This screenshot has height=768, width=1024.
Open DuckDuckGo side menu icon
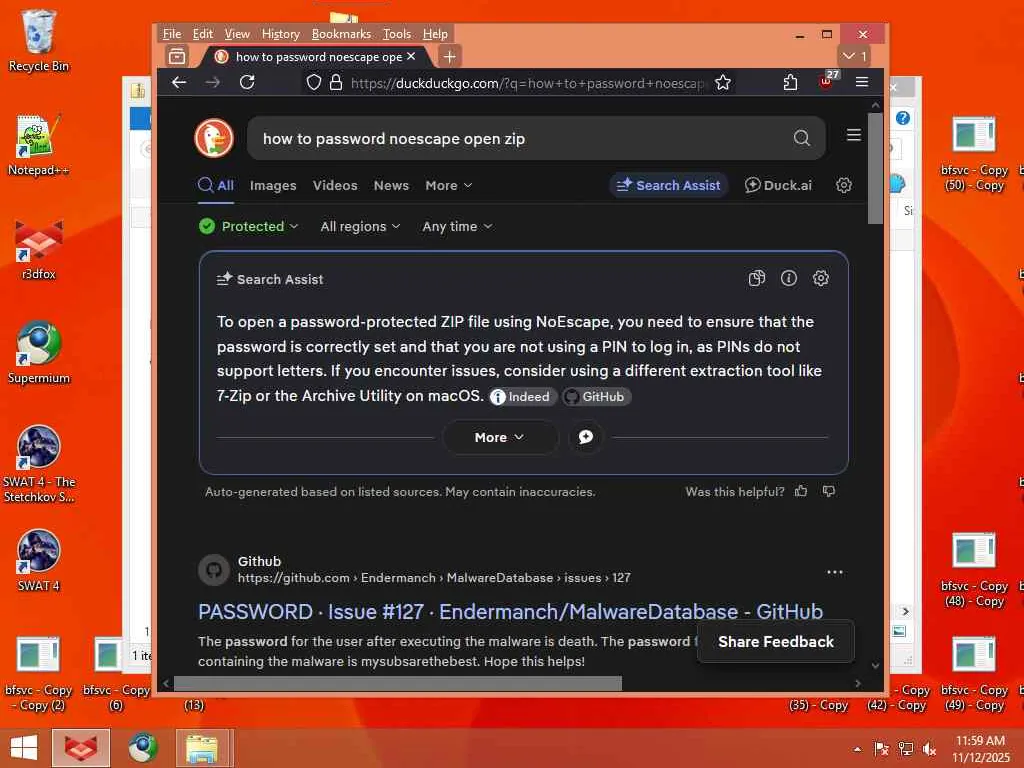pyautogui.click(x=854, y=135)
